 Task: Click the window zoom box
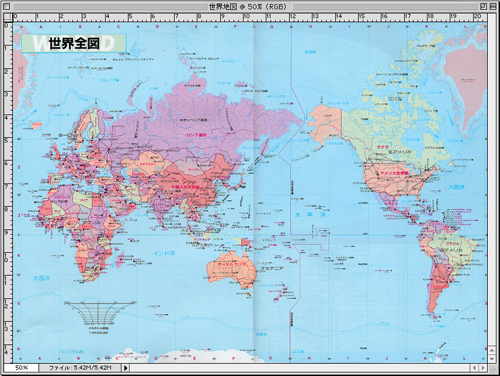tap(483, 6)
